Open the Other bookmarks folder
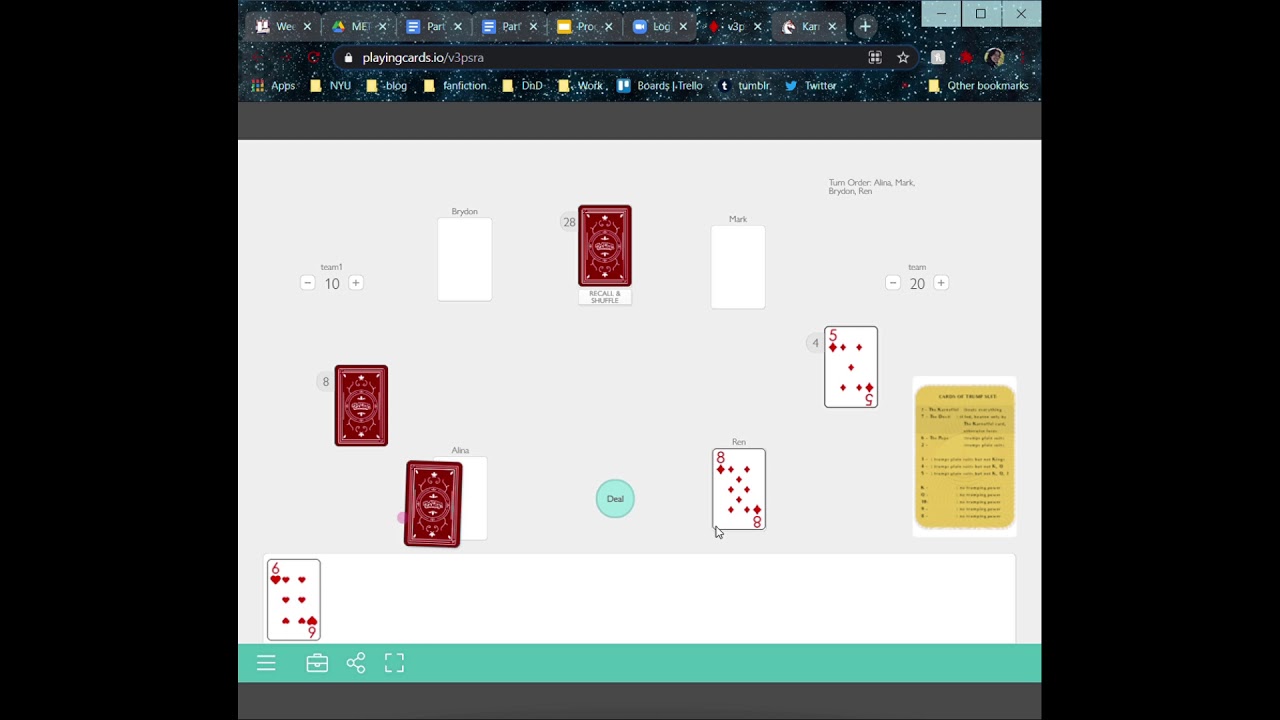Image resolution: width=1280 pixels, height=720 pixels. pyautogui.click(x=977, y=86)
